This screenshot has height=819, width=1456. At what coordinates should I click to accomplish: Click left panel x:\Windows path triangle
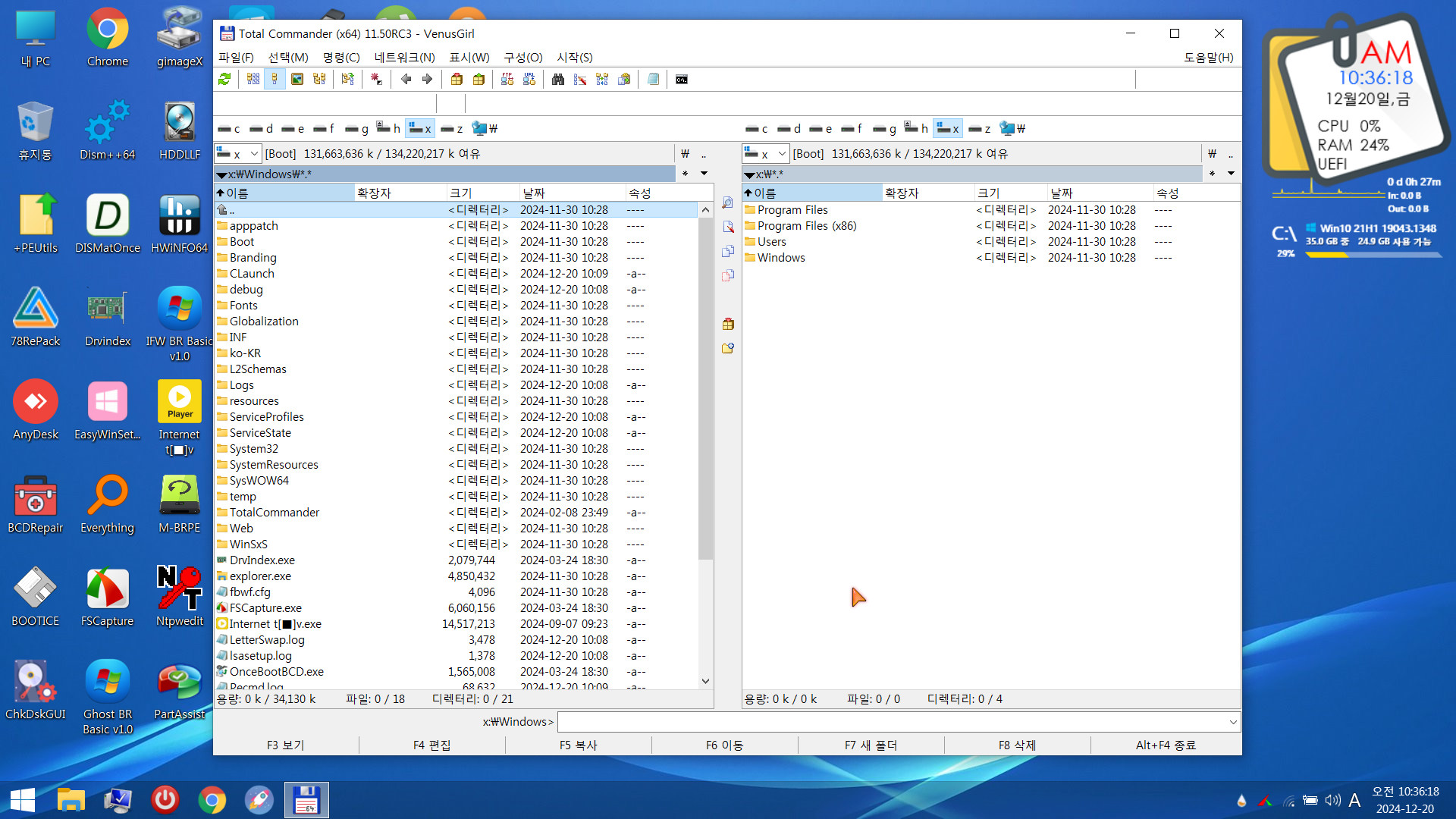click(221, 174)
